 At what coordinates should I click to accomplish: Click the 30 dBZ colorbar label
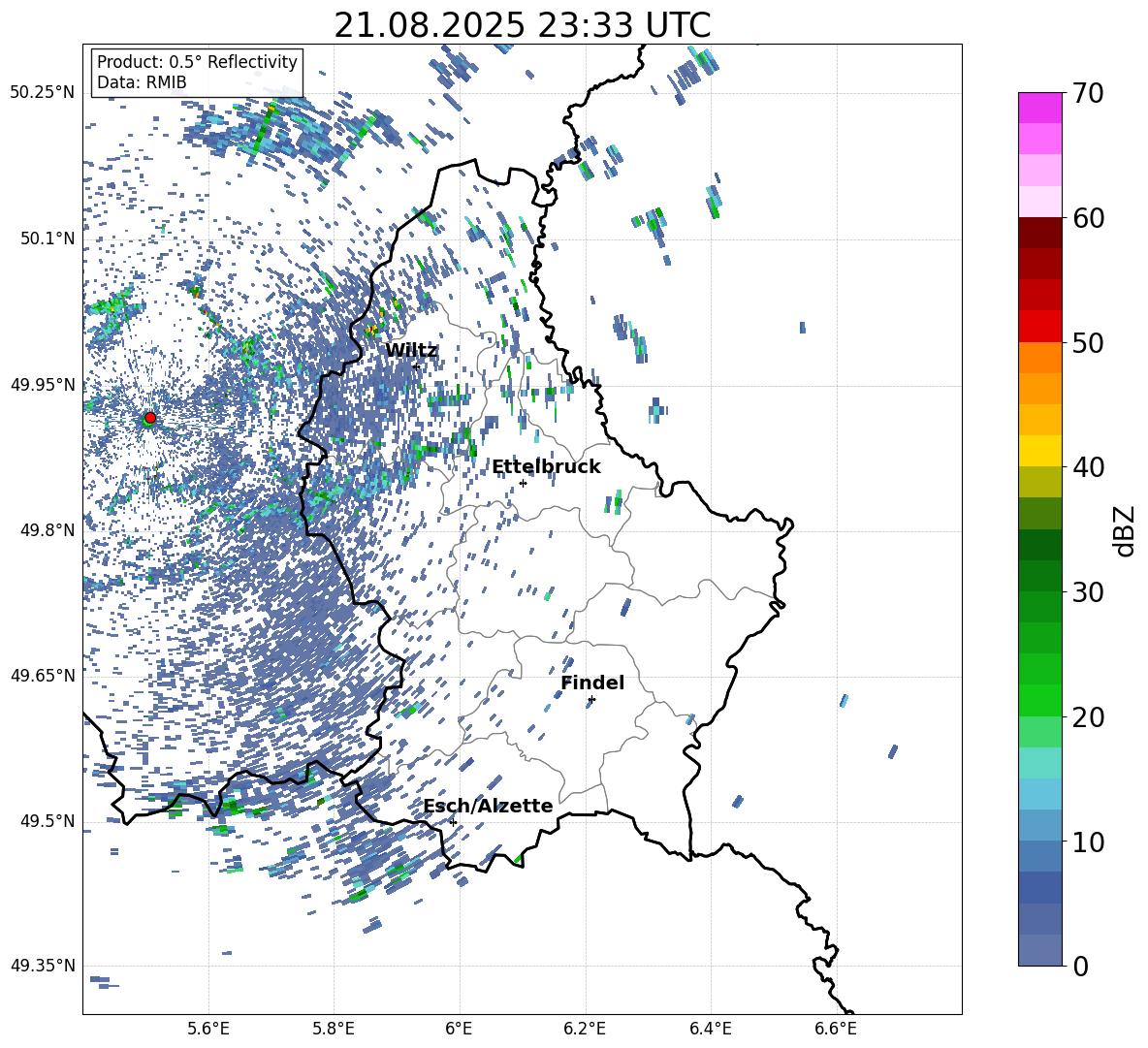[x=1087, y=592]
